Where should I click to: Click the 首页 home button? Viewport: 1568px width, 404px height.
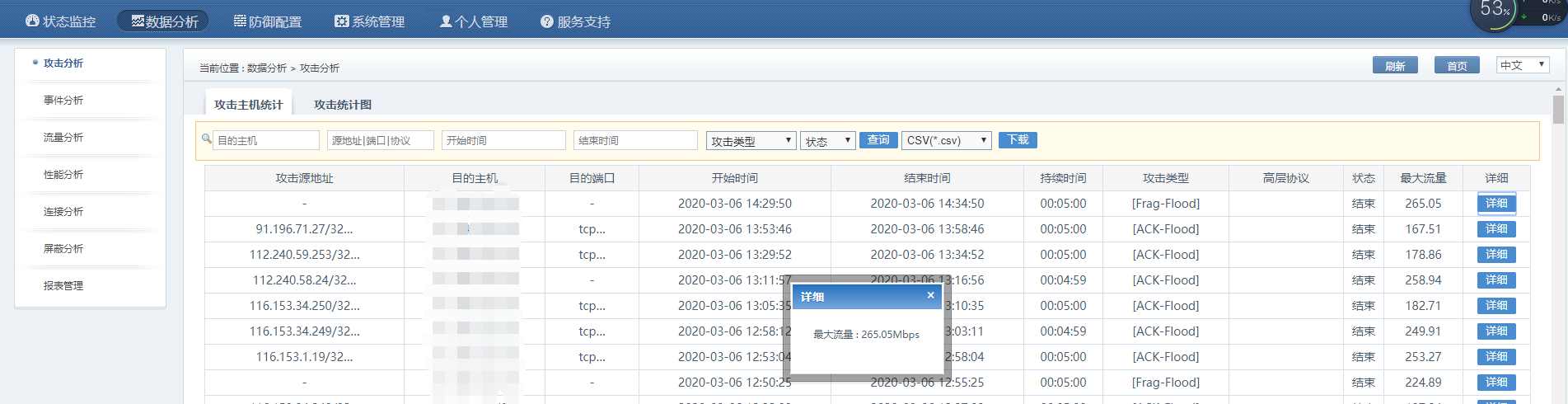(1457, 65)
